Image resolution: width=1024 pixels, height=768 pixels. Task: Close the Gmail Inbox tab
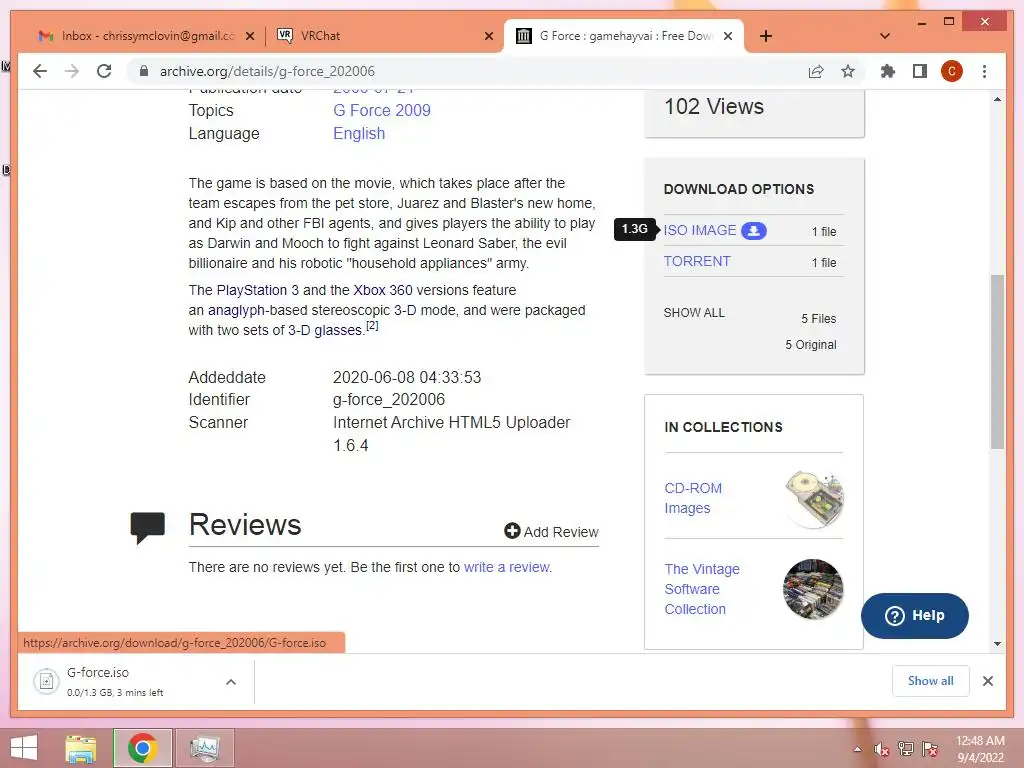point(249,36)
